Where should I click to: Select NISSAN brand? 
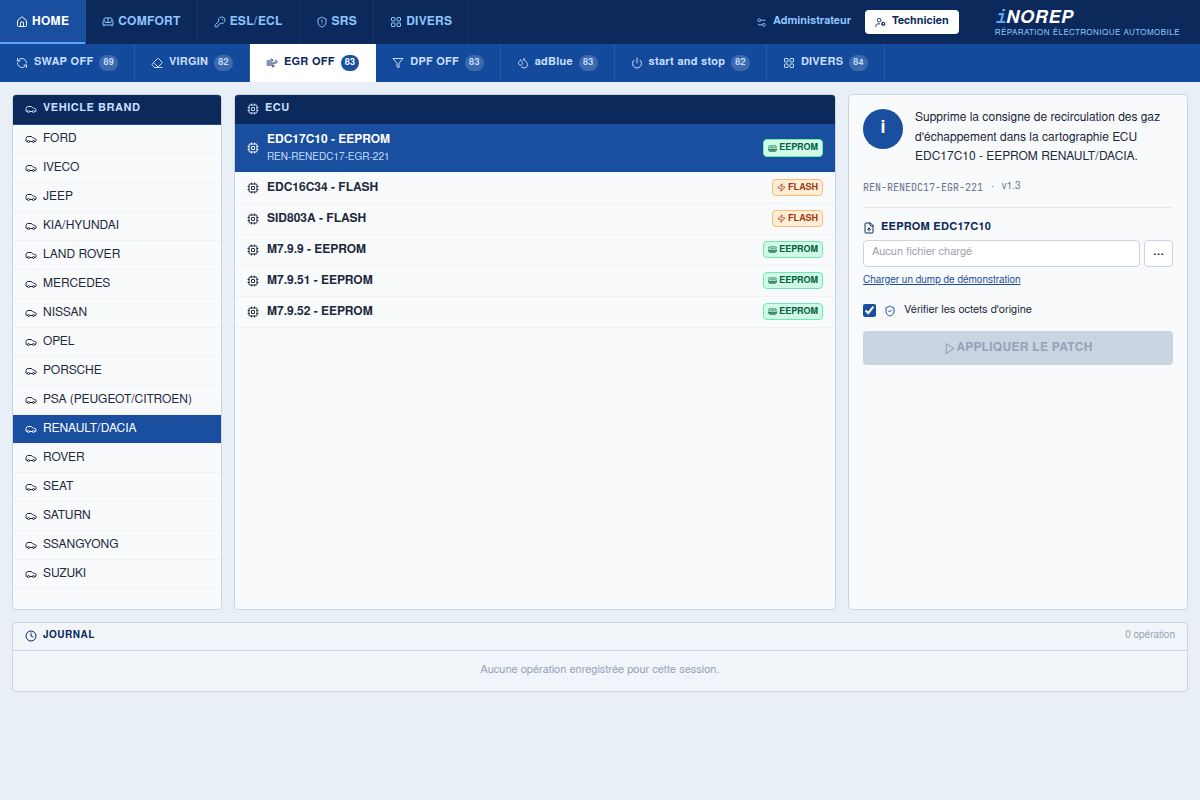[x=117, y=313]
